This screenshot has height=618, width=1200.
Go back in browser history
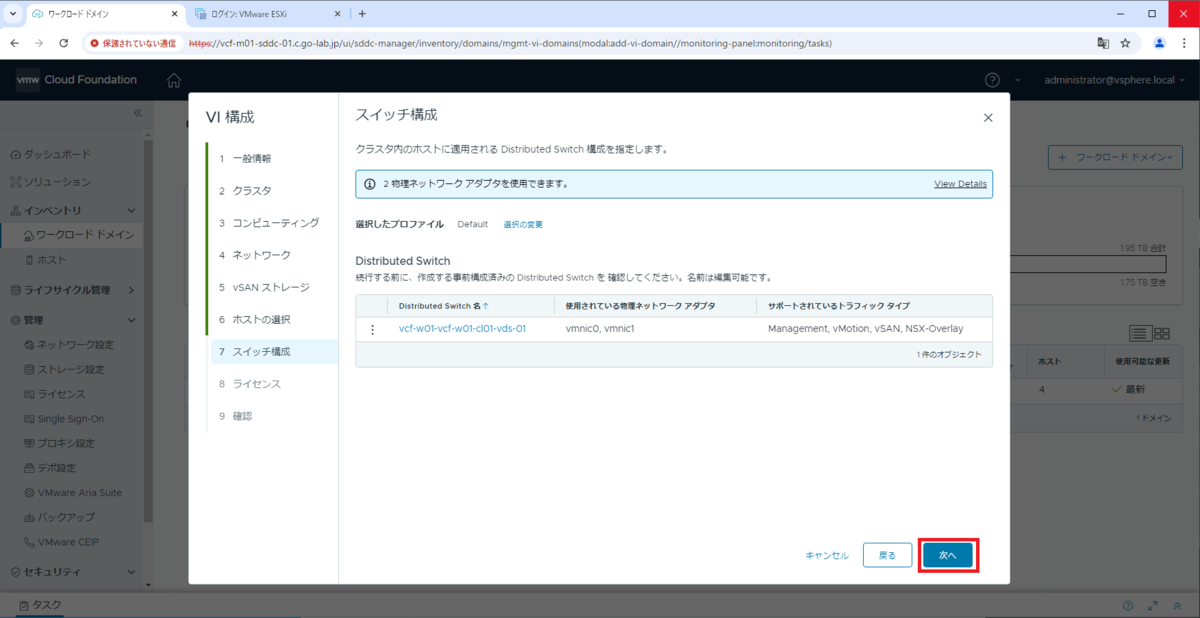15,43
